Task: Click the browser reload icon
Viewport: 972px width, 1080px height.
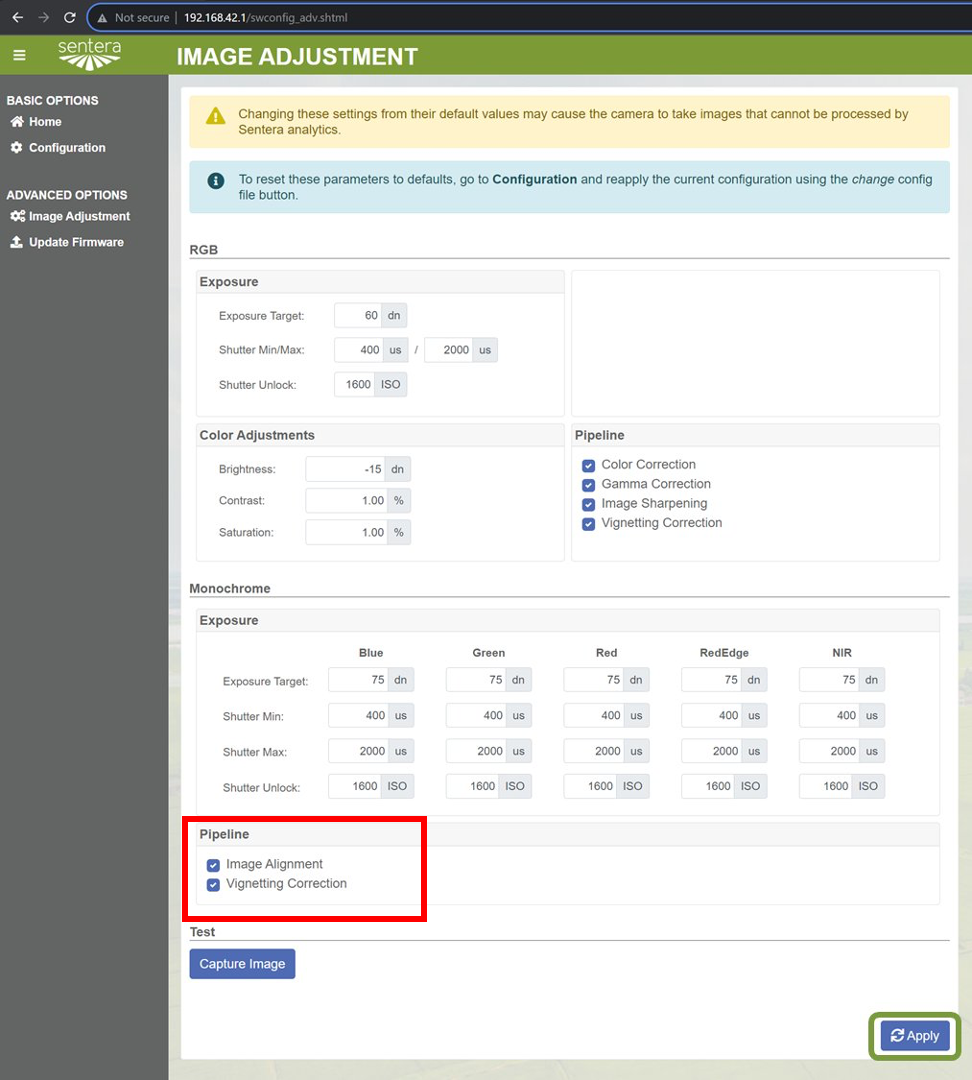Action: click(69, 18)
